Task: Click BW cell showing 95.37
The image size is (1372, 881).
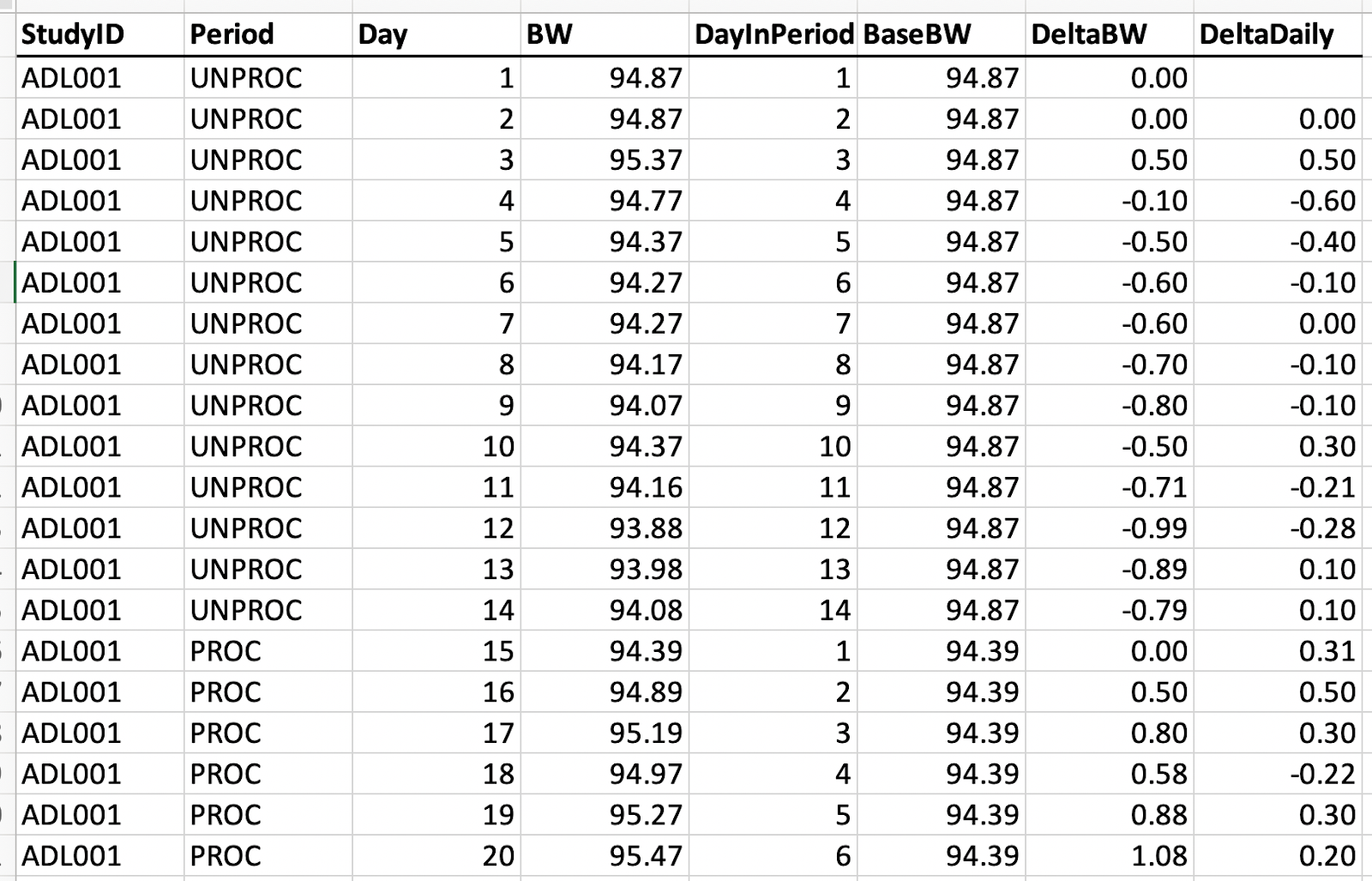Action: point(605,160)
